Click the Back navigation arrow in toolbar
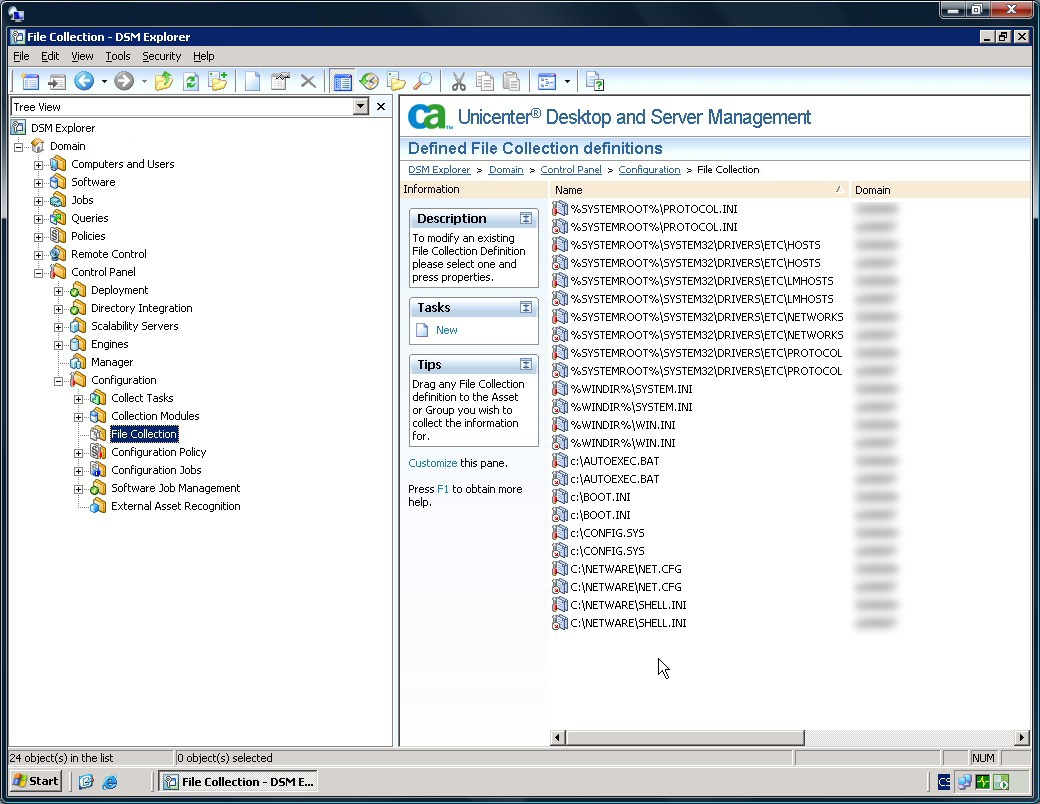Image resolution: width=1040 pixels, height=804 pixels. [x=84, y=82]
